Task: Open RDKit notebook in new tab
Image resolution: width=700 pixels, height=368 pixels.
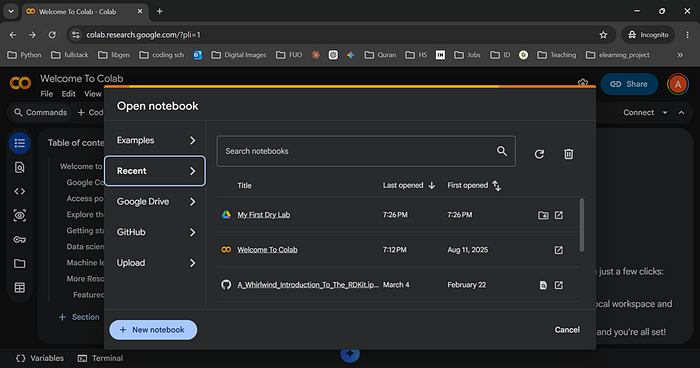Action: click(558, 285)
